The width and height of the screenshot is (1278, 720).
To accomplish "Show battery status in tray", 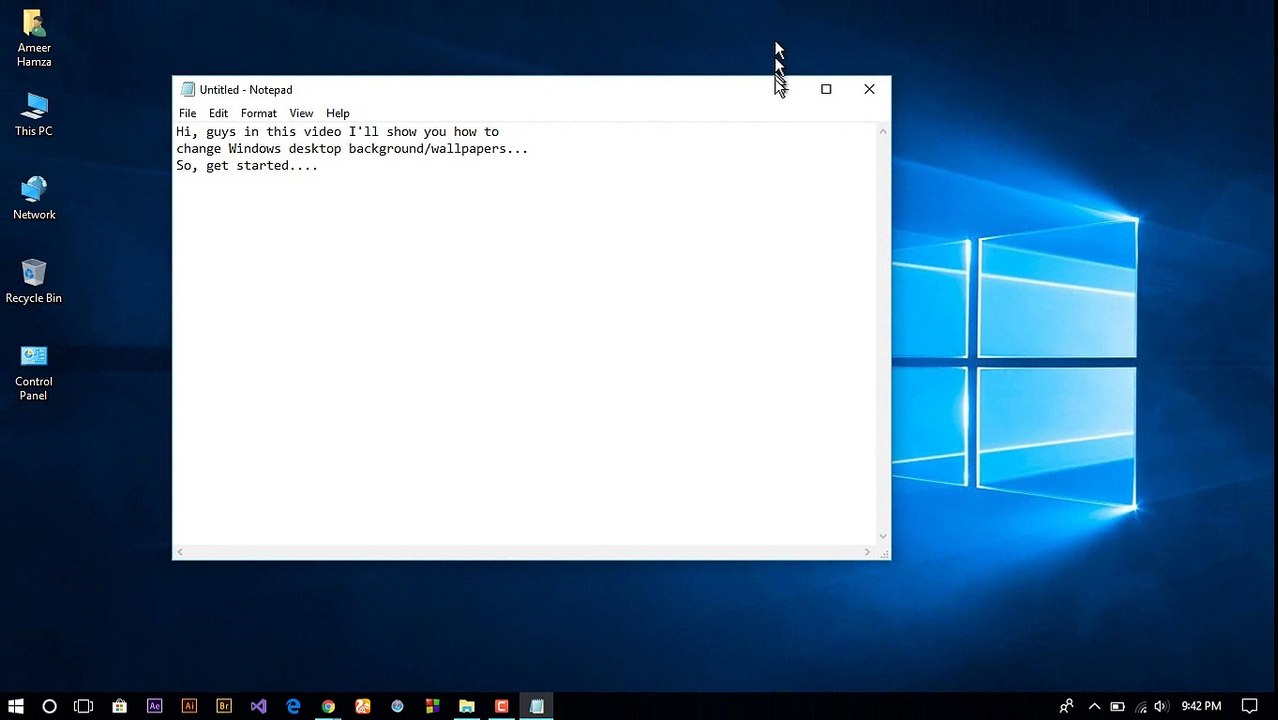I will pos(1117,706).
